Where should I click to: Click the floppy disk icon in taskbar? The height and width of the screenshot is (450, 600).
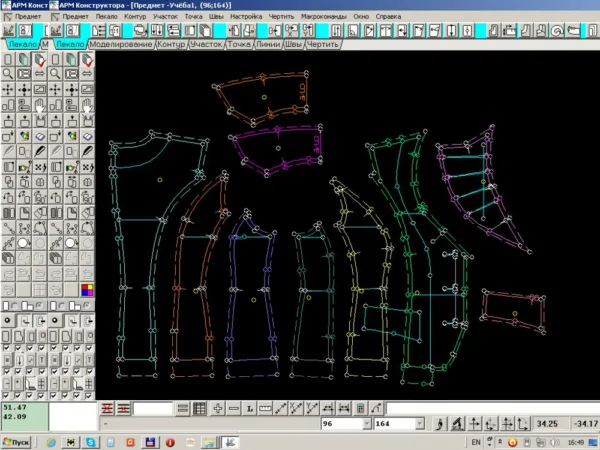[x=150, y=442]
